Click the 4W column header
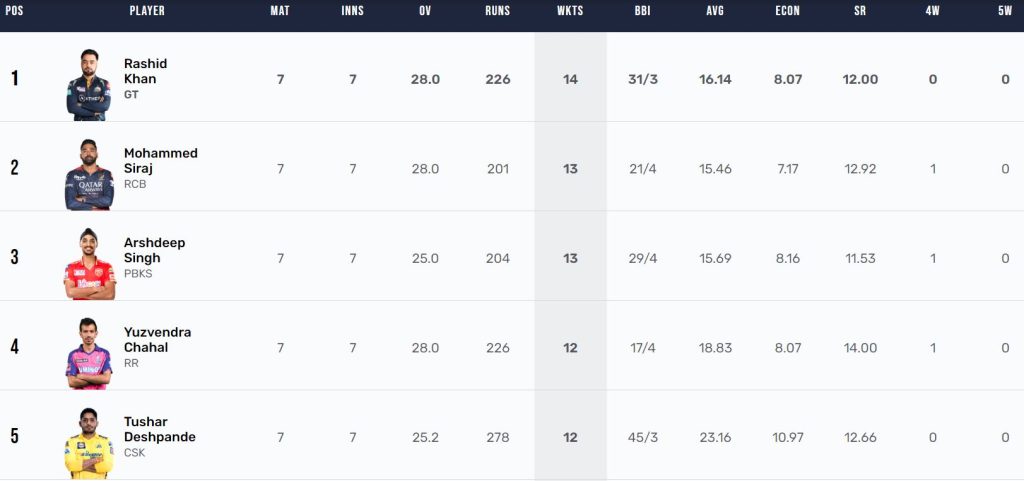 933,11
